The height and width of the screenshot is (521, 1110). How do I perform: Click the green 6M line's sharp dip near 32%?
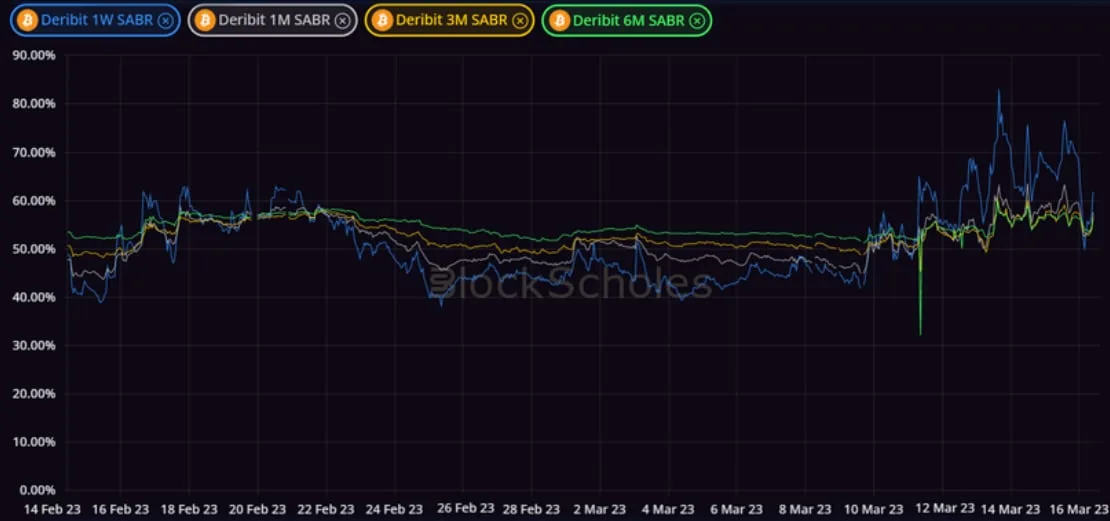[x=920, y=334]
